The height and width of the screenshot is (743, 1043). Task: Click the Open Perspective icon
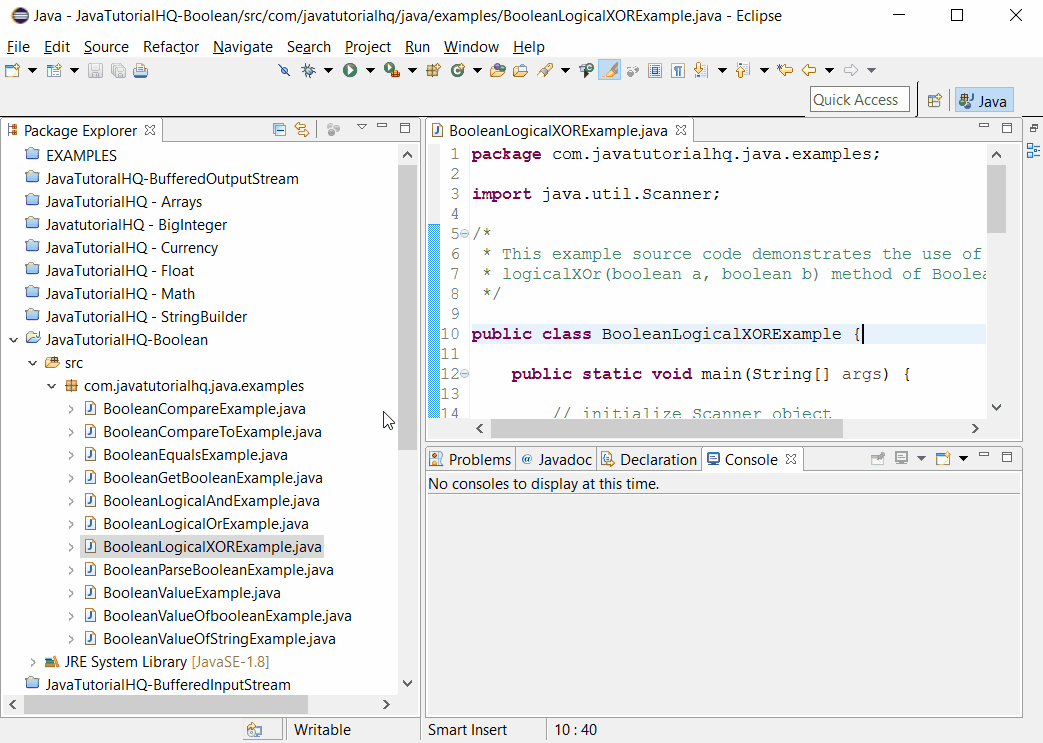pos(935,100)
